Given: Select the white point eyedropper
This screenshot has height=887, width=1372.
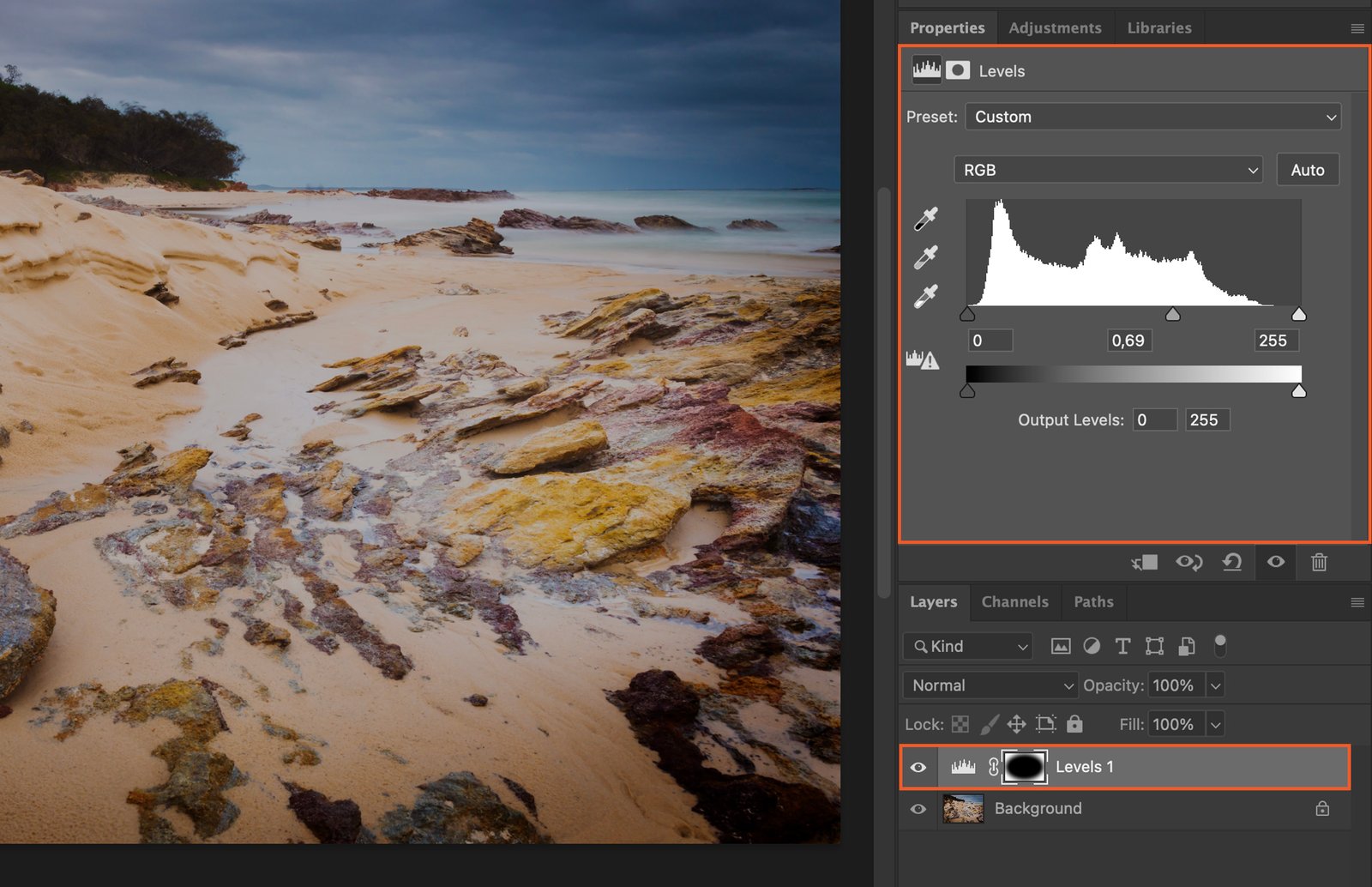Looking at the screenshot, I should click(925, 296).
